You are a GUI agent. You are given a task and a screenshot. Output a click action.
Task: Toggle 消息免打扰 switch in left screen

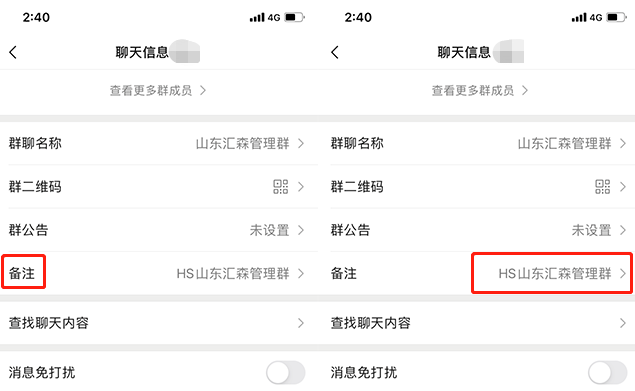(x=286, y=372)
